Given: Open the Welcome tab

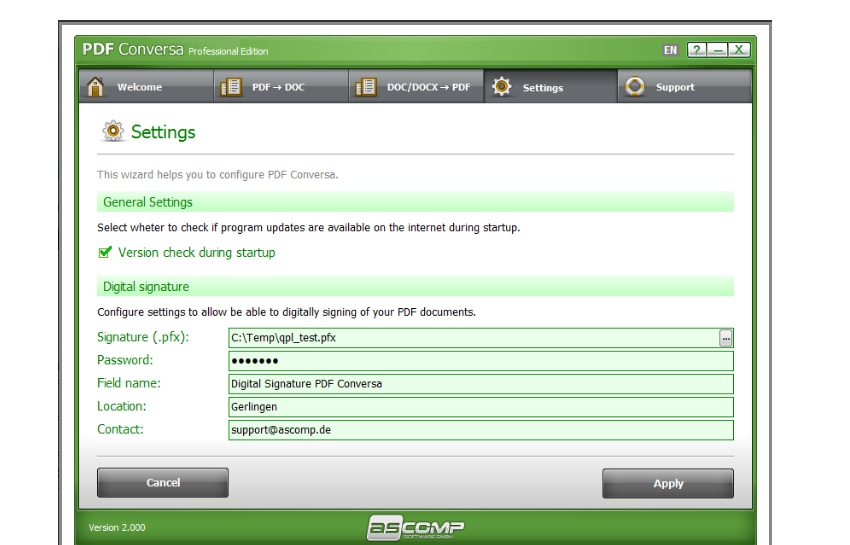Looking at the screenshot, I should 146,86.
